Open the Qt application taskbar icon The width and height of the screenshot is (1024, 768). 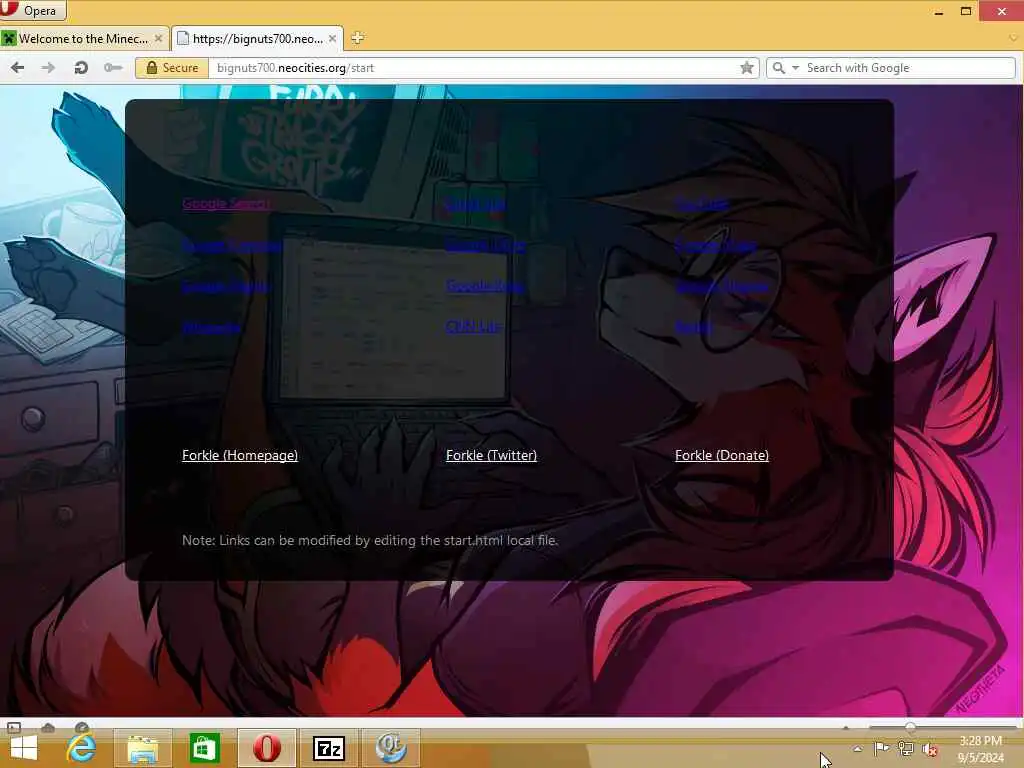click(391, 748)
